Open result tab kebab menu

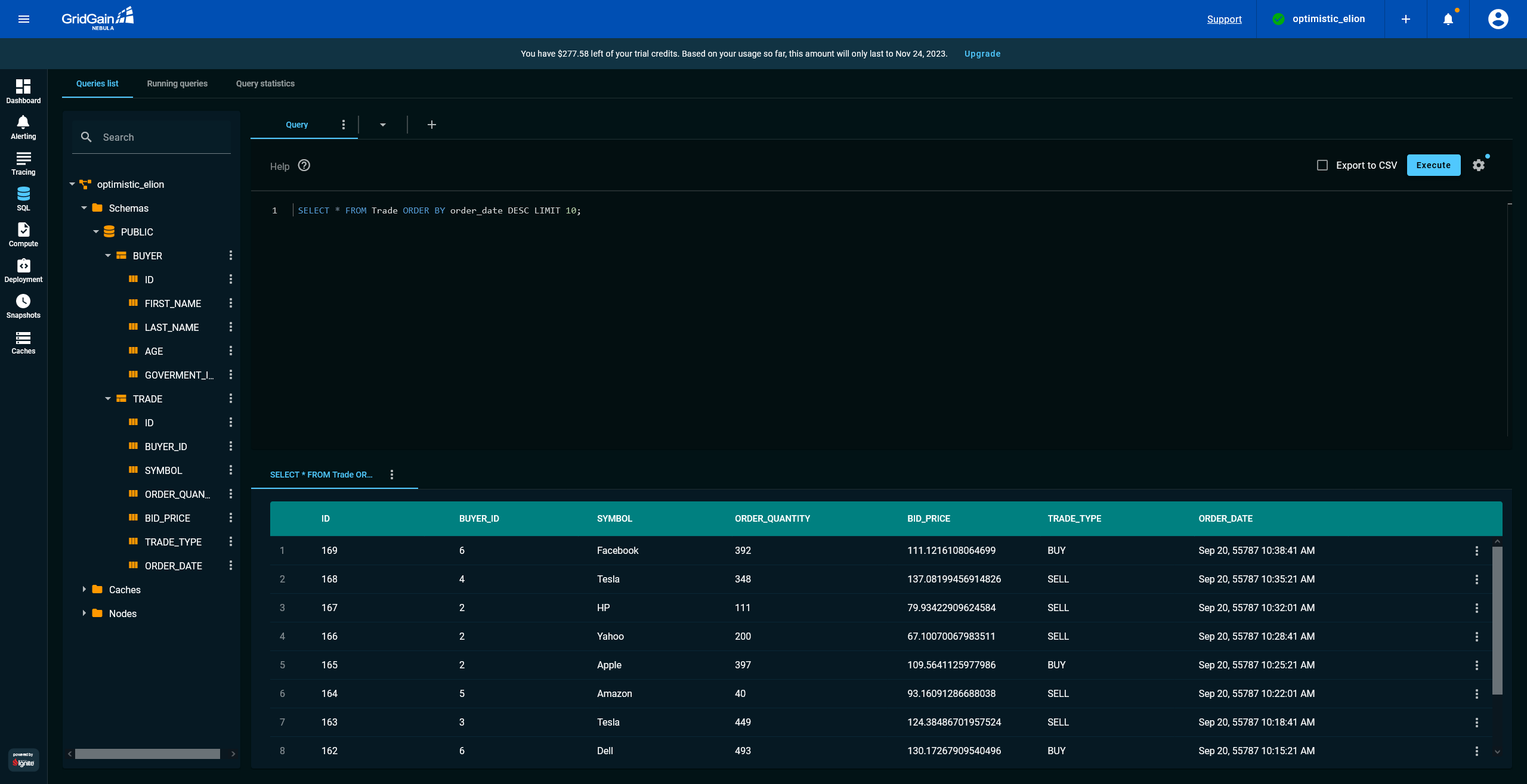(x=392, y=475)
